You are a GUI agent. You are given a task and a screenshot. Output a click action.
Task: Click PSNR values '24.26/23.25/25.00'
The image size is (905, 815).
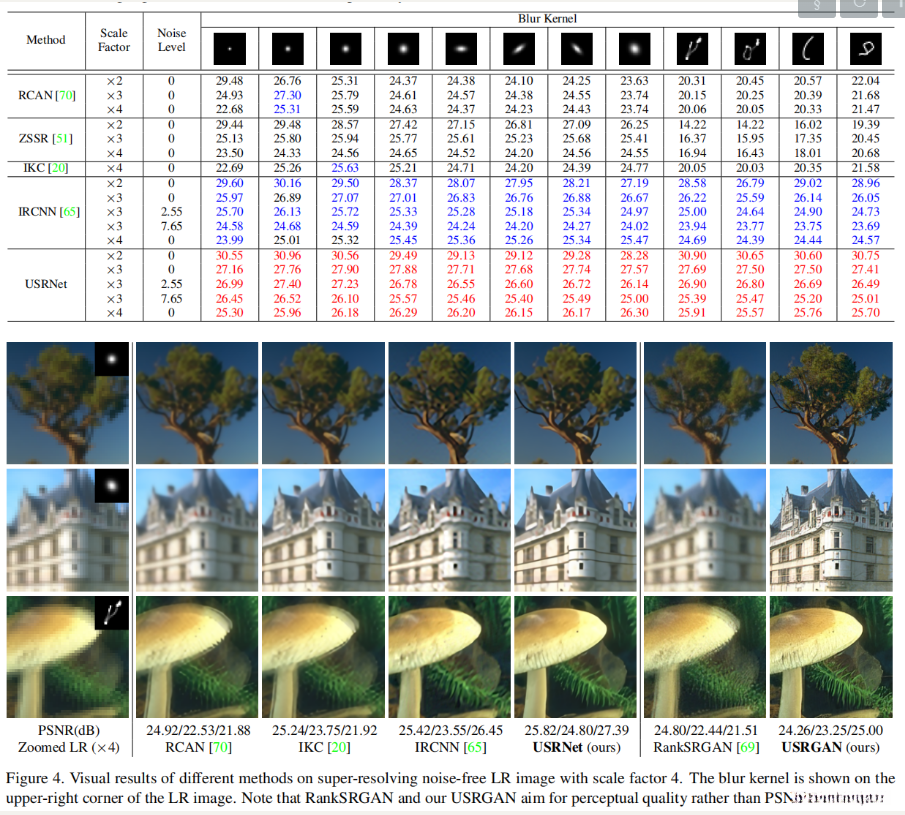(x=831, y=730)
